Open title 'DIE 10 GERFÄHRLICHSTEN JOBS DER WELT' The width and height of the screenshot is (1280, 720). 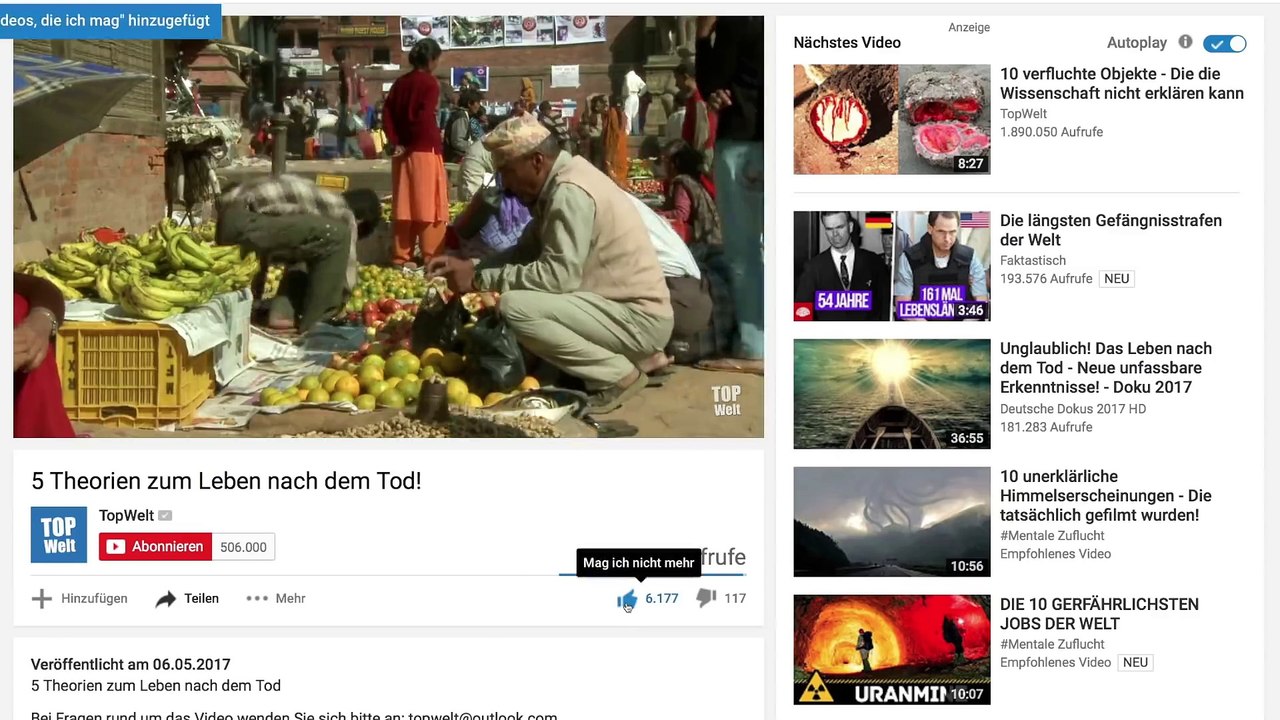(x=1099, y=614)
